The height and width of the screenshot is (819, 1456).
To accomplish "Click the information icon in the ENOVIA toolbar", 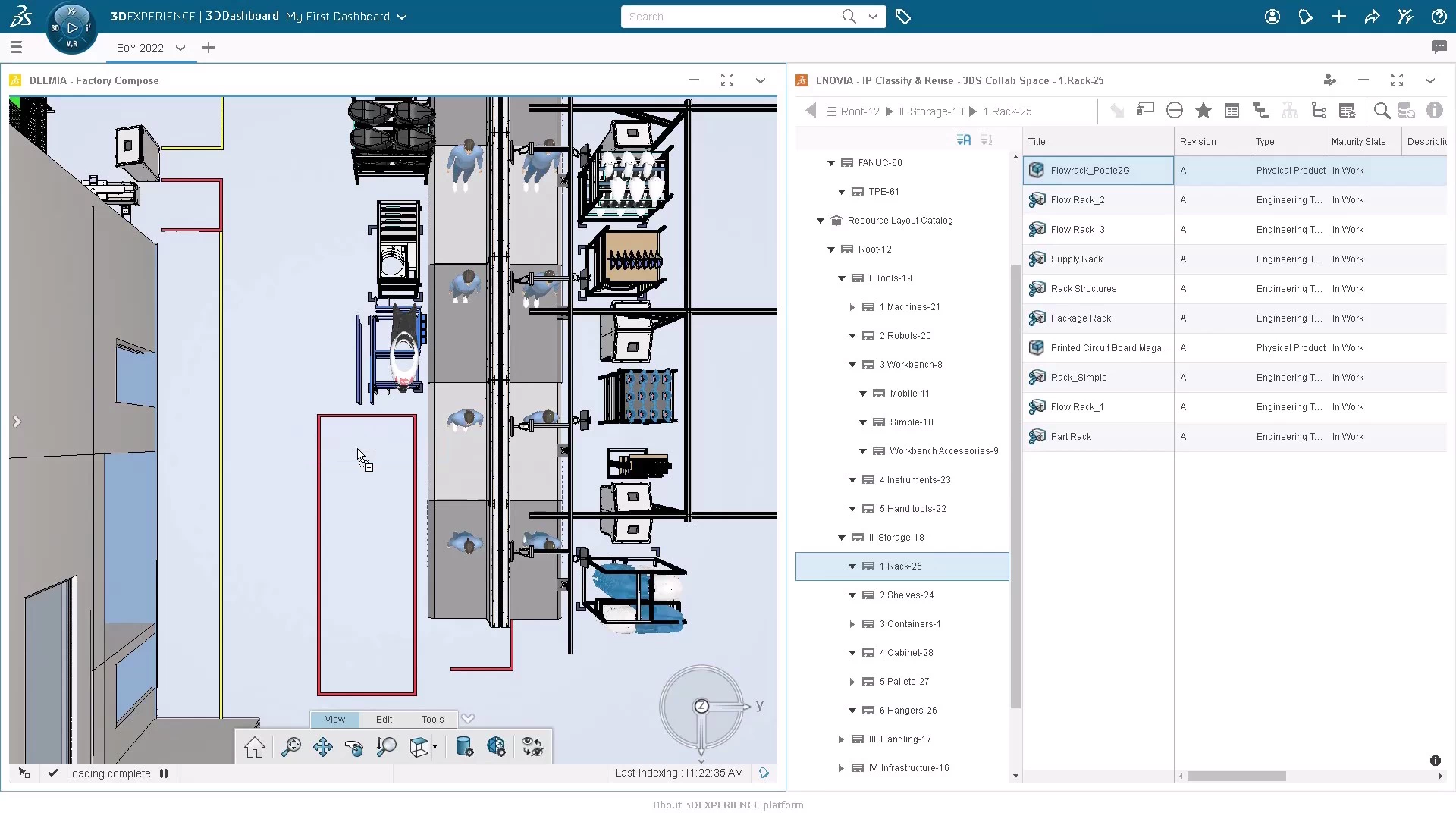I will [1436, 111].
